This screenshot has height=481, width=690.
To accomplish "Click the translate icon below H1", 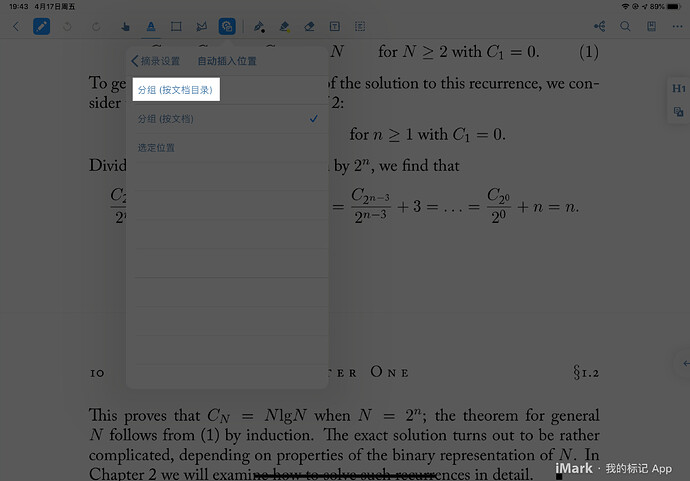I will 679,111.
